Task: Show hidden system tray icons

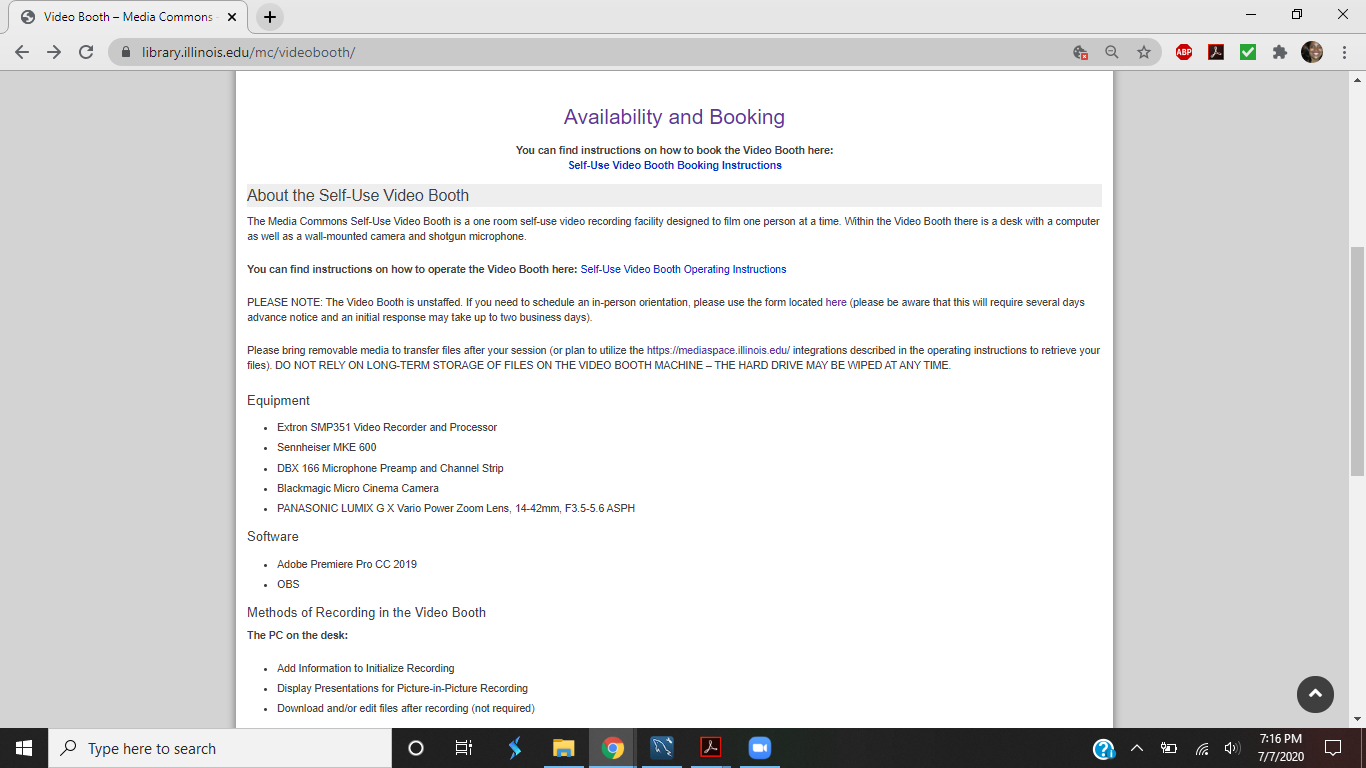Action: tap(1137, 748)
